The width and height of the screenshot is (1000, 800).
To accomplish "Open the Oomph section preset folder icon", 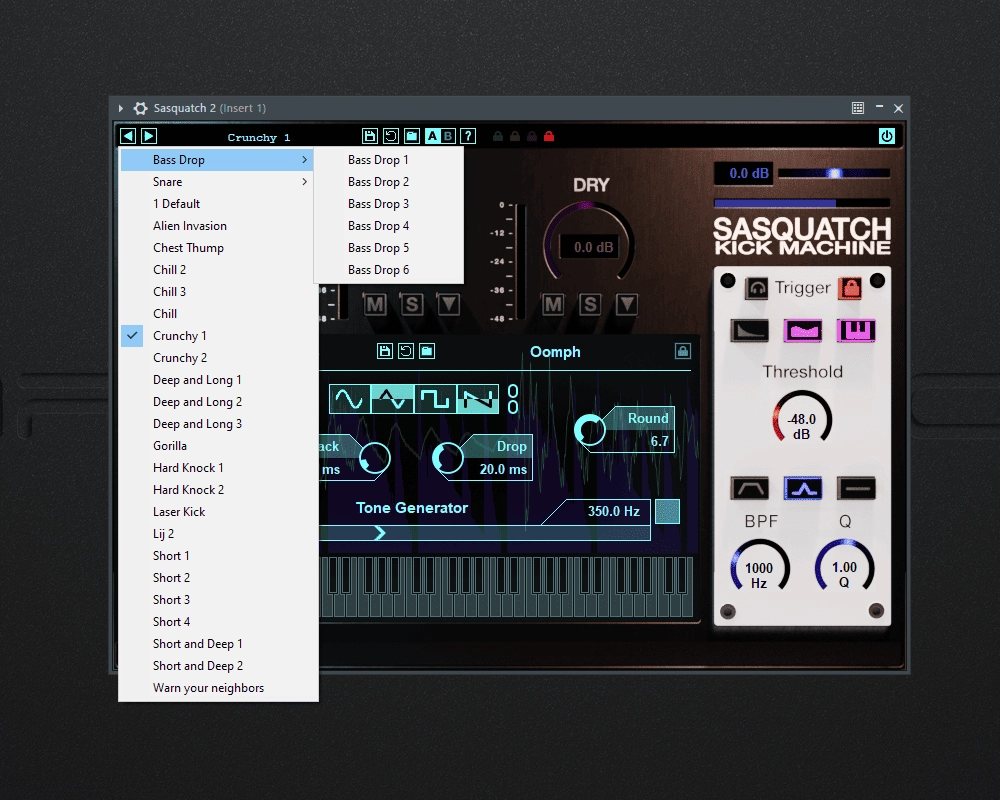I will pos(427,351).
